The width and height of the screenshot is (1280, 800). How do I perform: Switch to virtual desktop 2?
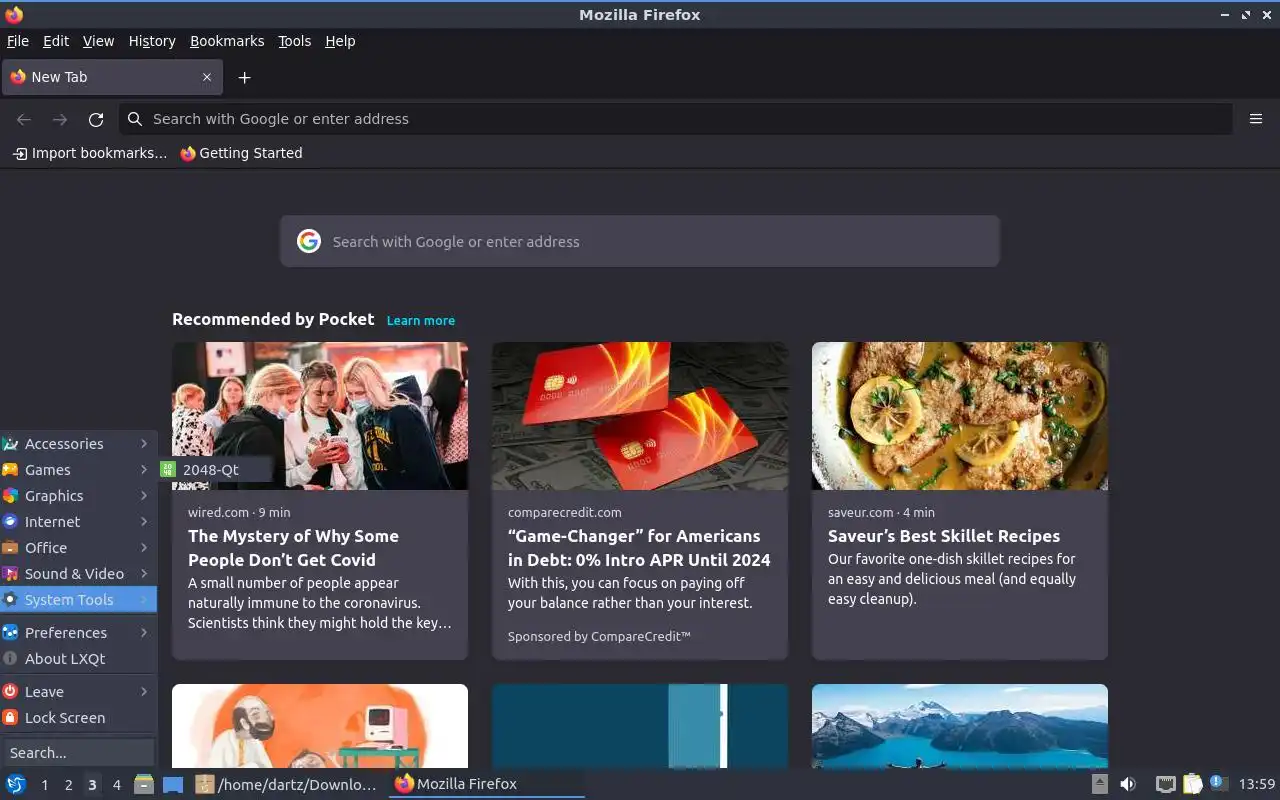(68, 784)
